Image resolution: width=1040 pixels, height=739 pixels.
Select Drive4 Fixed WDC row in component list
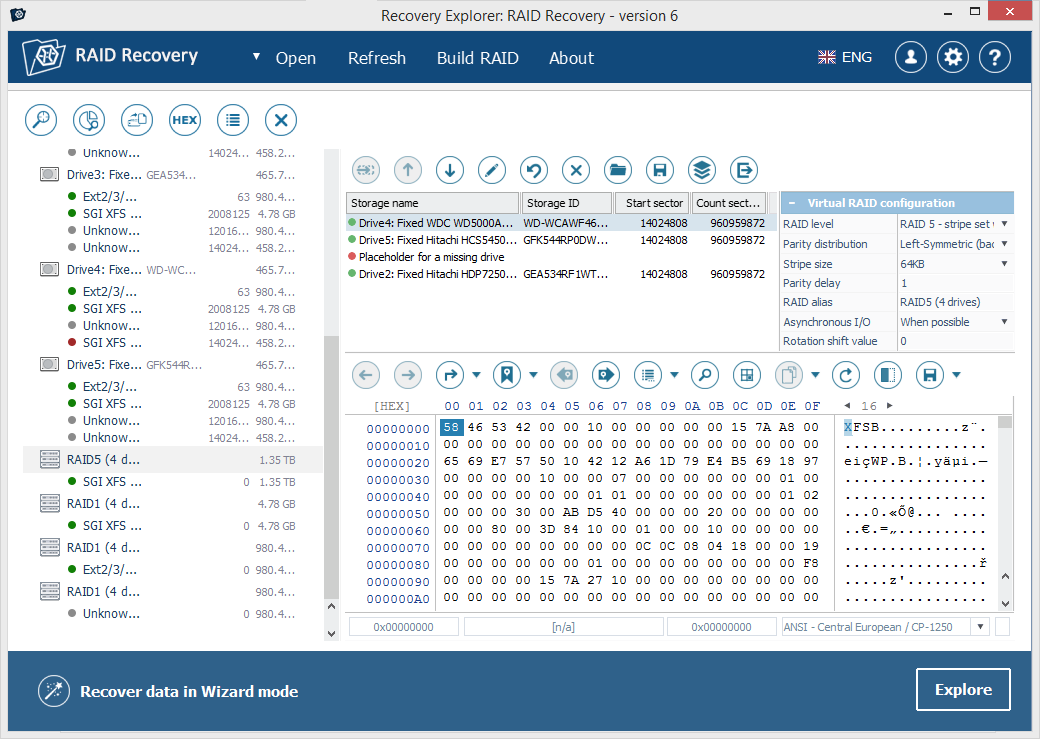click(x=561, y=223)
